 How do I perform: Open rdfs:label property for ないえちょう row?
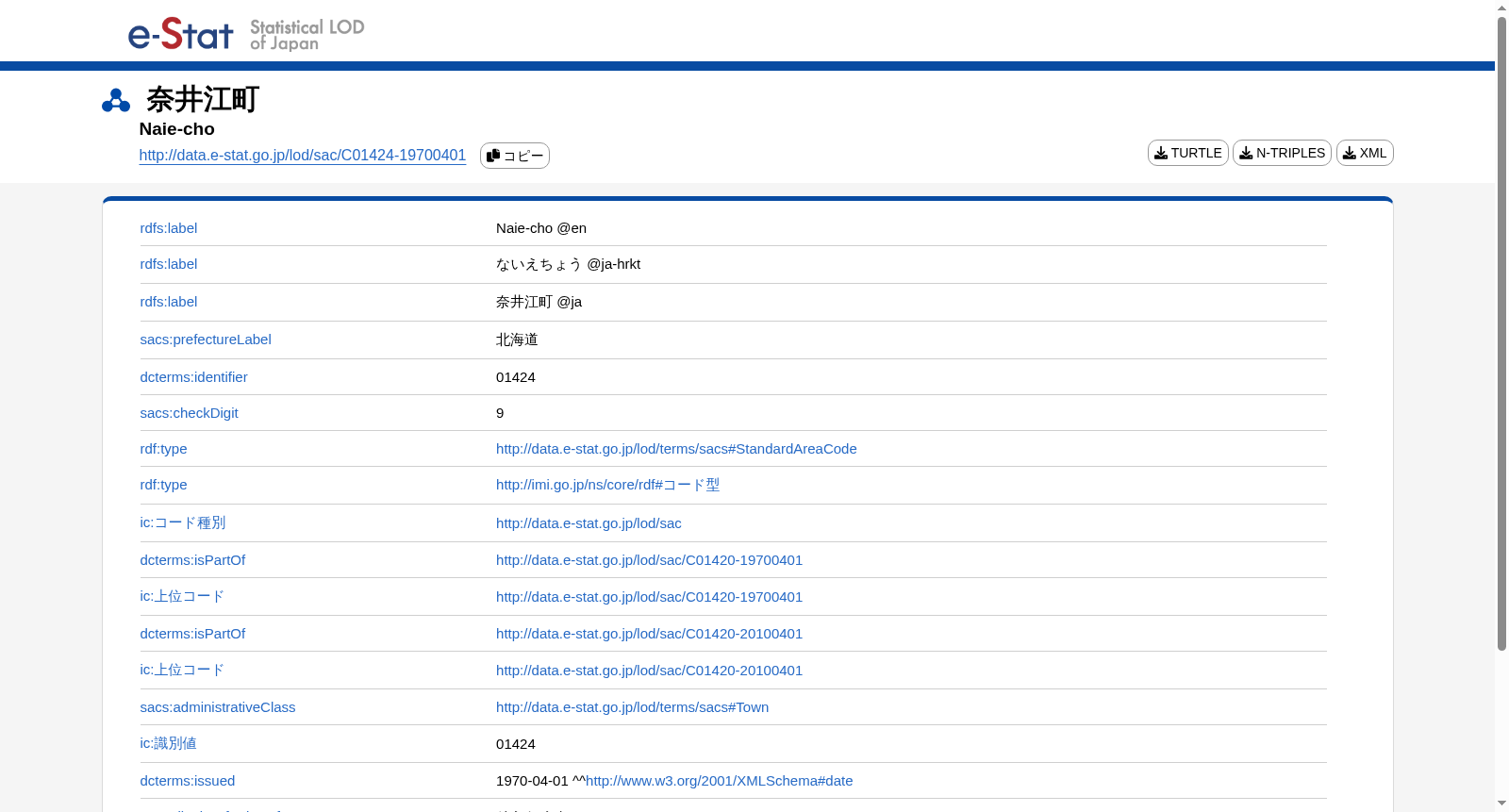click(x=169, y=264)
